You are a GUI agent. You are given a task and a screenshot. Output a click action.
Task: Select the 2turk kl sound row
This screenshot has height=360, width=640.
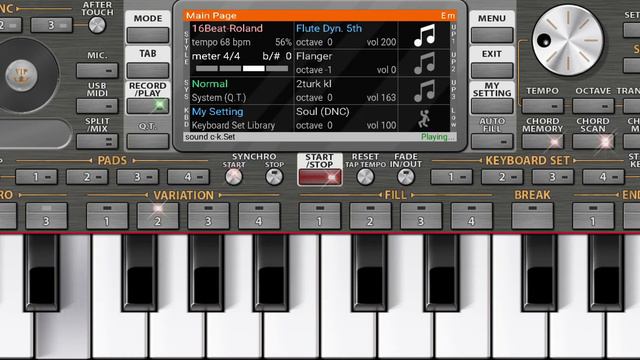(346, 91)
